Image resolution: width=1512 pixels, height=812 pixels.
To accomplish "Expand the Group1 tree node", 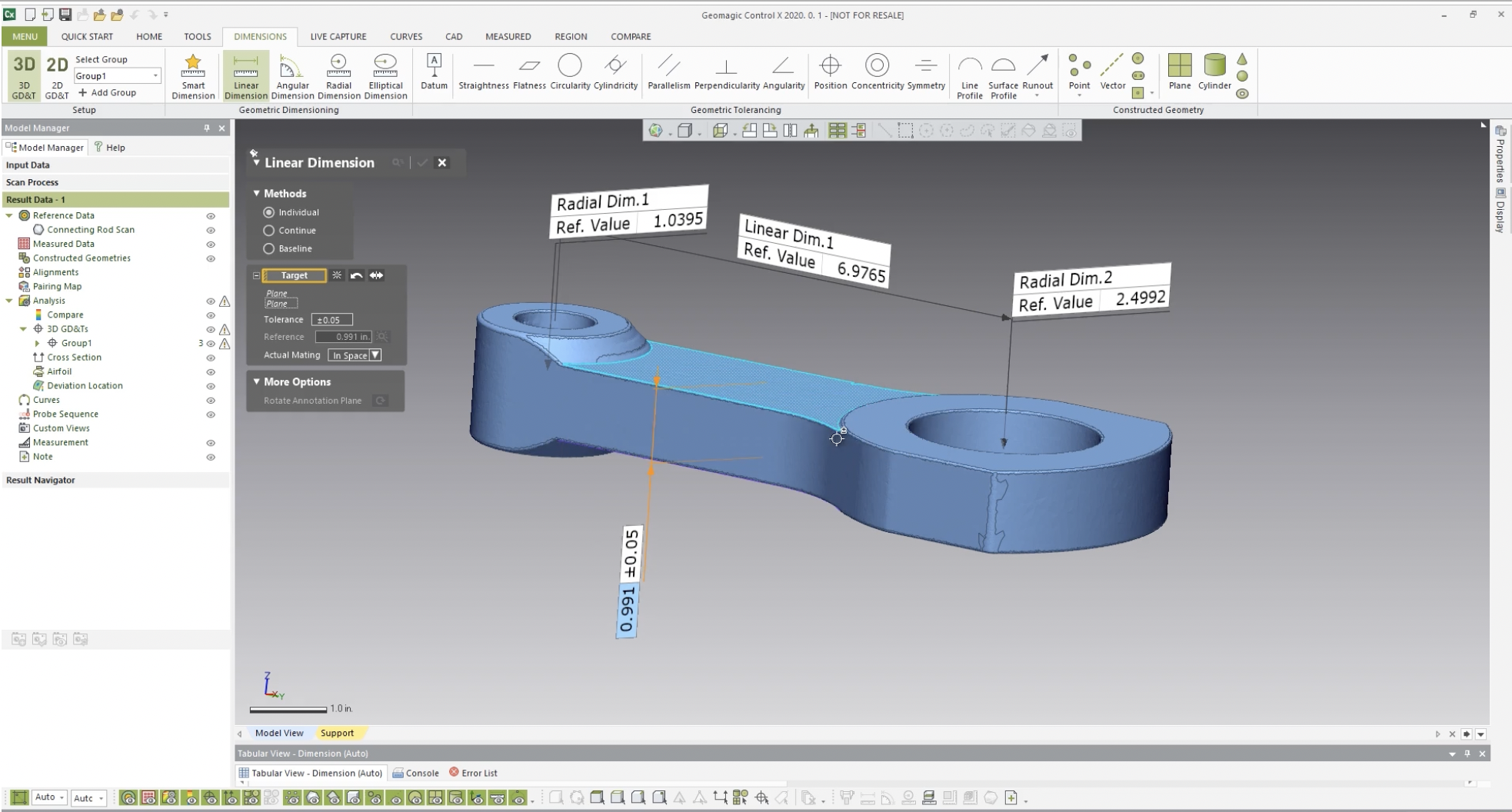I will (x=38, y=344).
